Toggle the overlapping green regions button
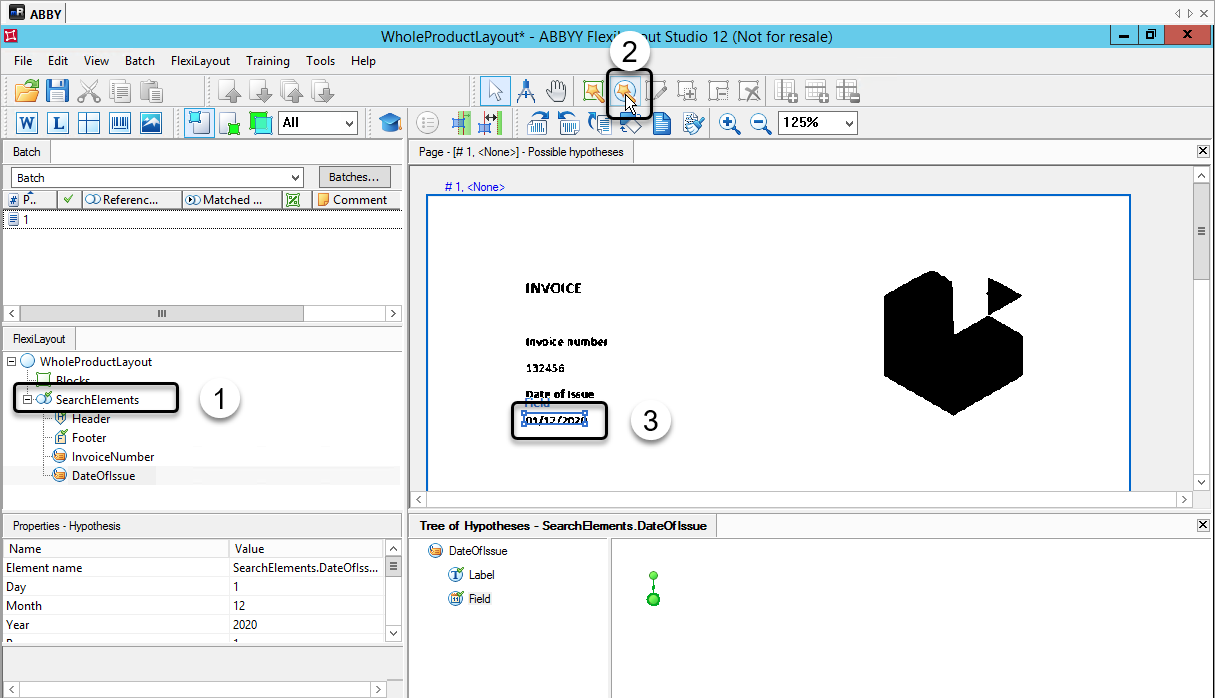The height and width of the screenshot is (698, 1215). pos(260,123)
